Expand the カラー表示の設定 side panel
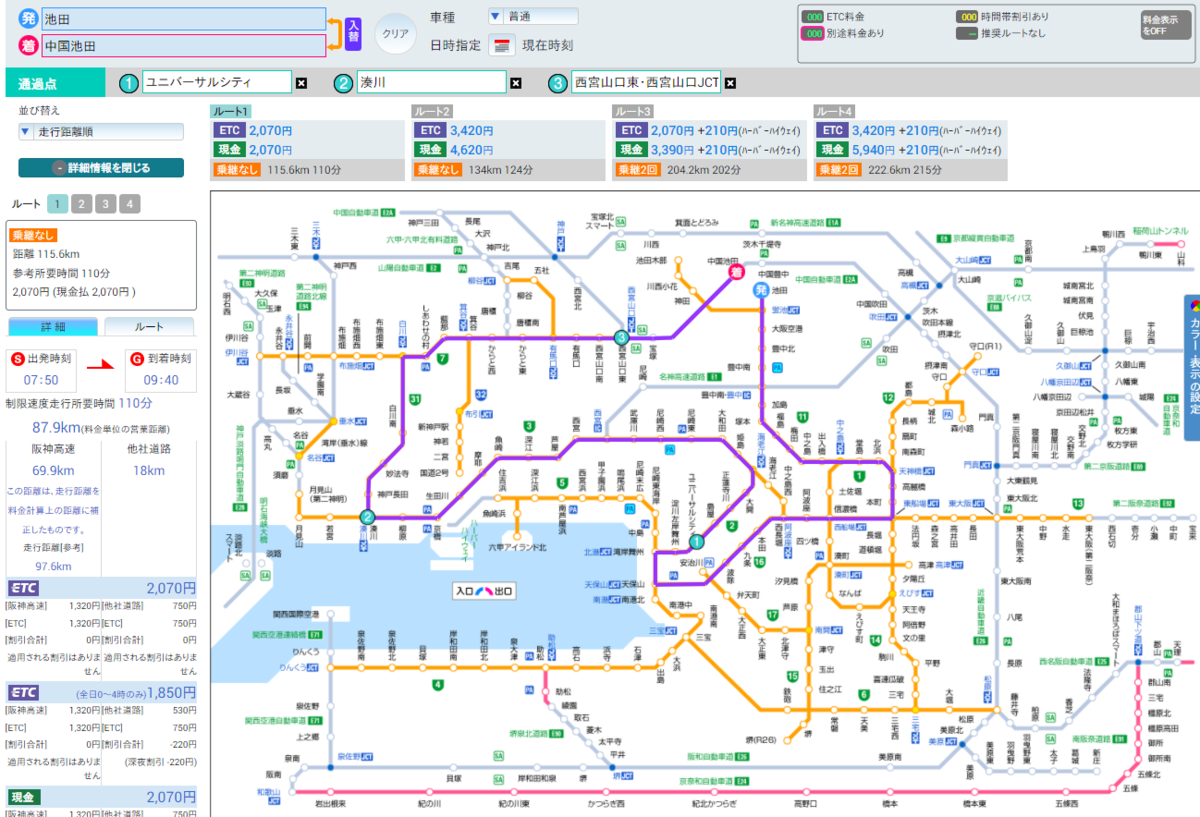Screen dimensions: 1200x817 [x=1192, y=367]
